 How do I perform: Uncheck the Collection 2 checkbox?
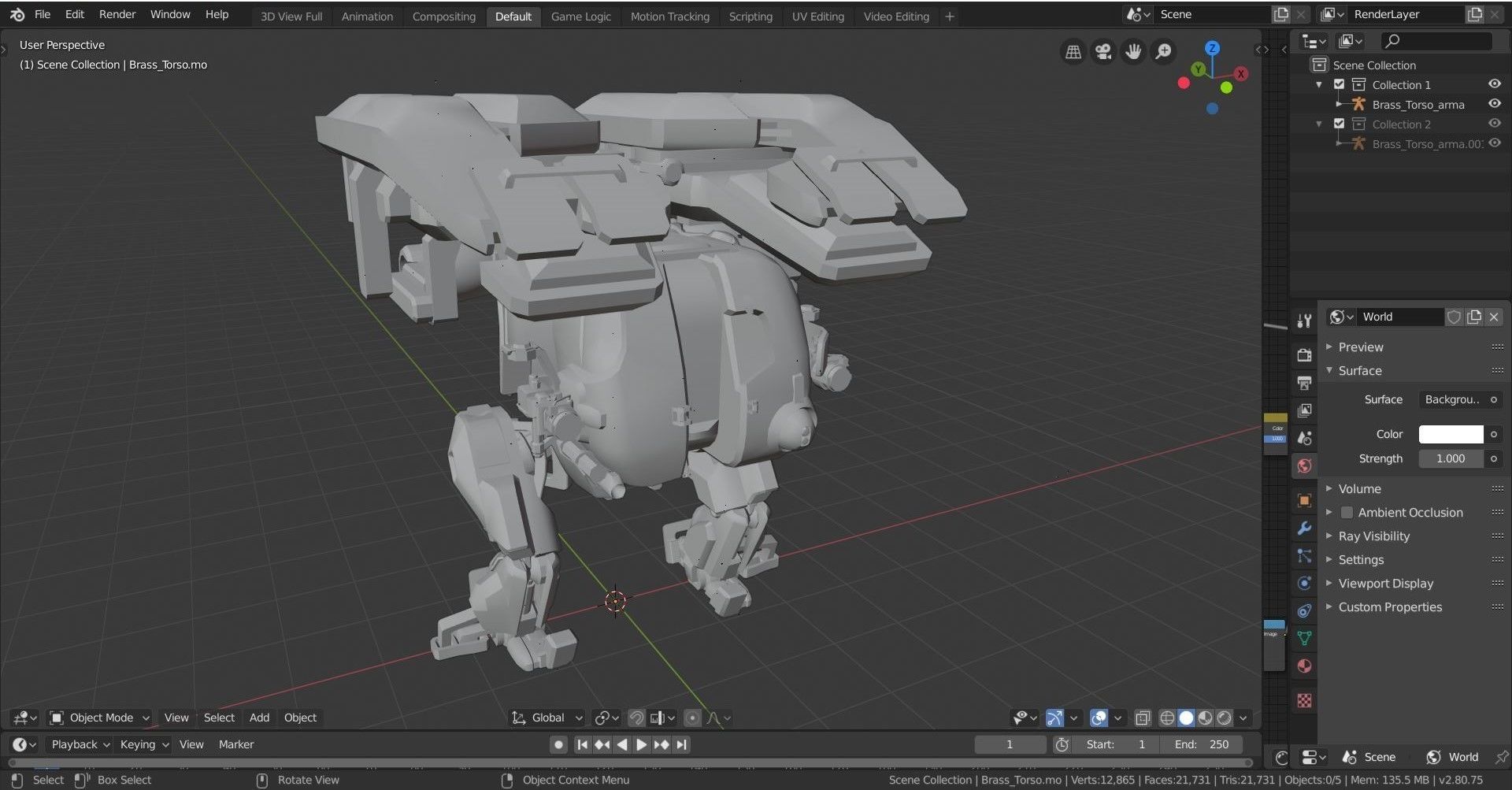(x=1339, y=124)
